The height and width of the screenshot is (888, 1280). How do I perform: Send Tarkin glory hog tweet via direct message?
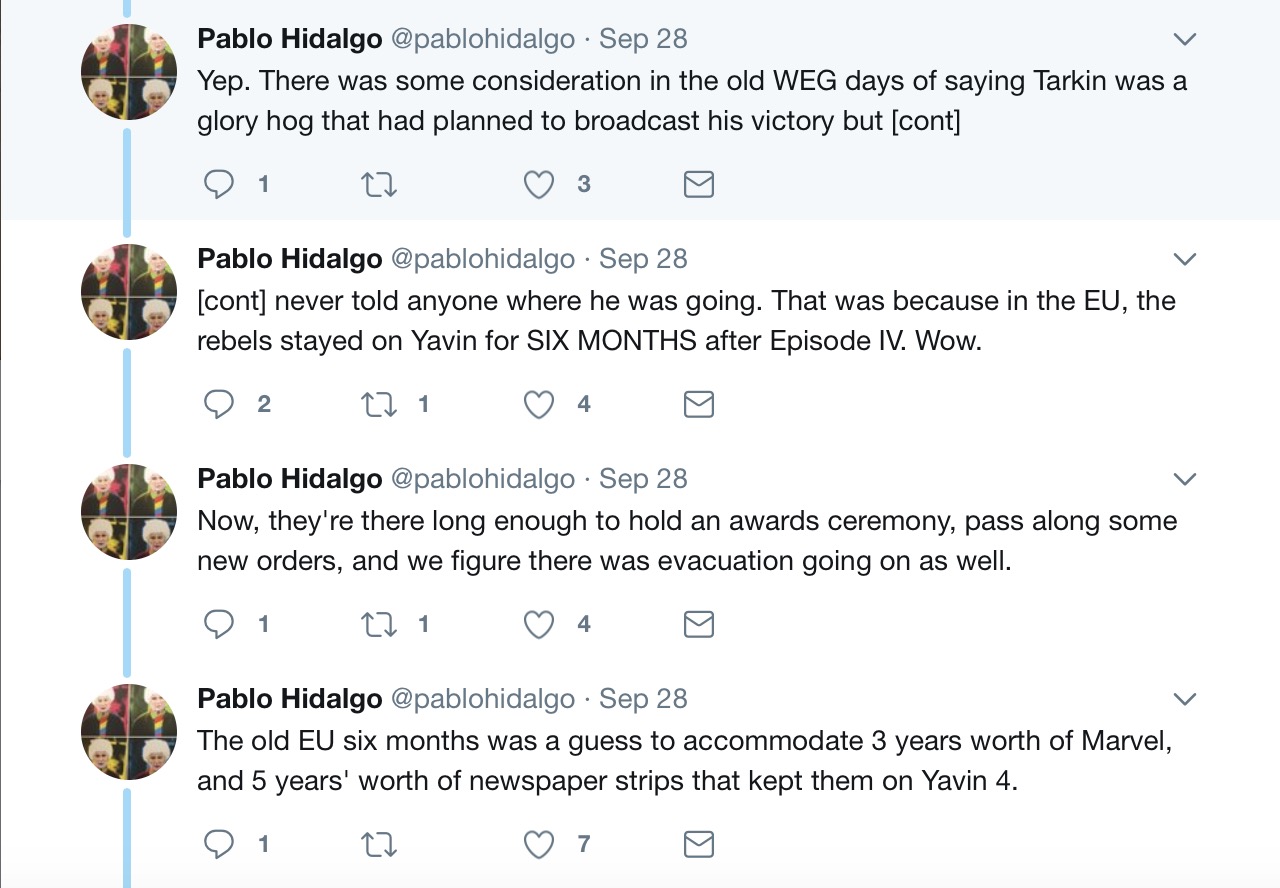pyautogui.click(x=698, y=184)
